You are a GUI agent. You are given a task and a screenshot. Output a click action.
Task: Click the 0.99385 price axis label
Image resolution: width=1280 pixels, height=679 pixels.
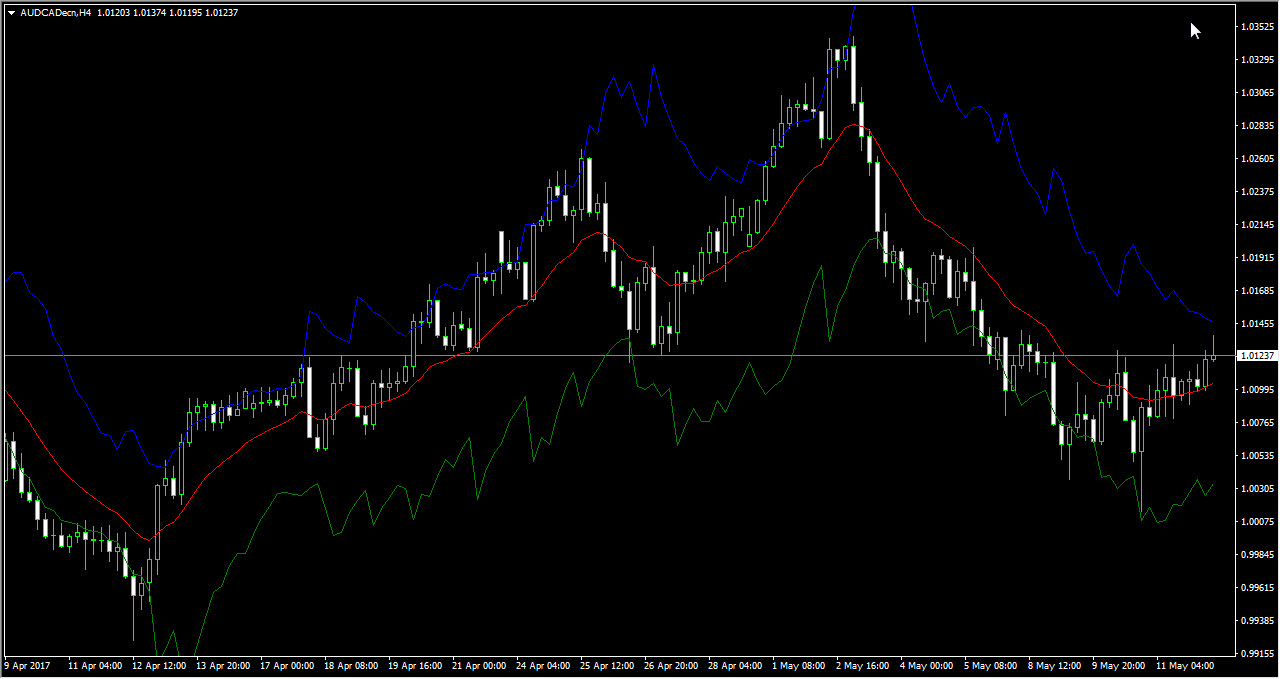pos(1257,621)
